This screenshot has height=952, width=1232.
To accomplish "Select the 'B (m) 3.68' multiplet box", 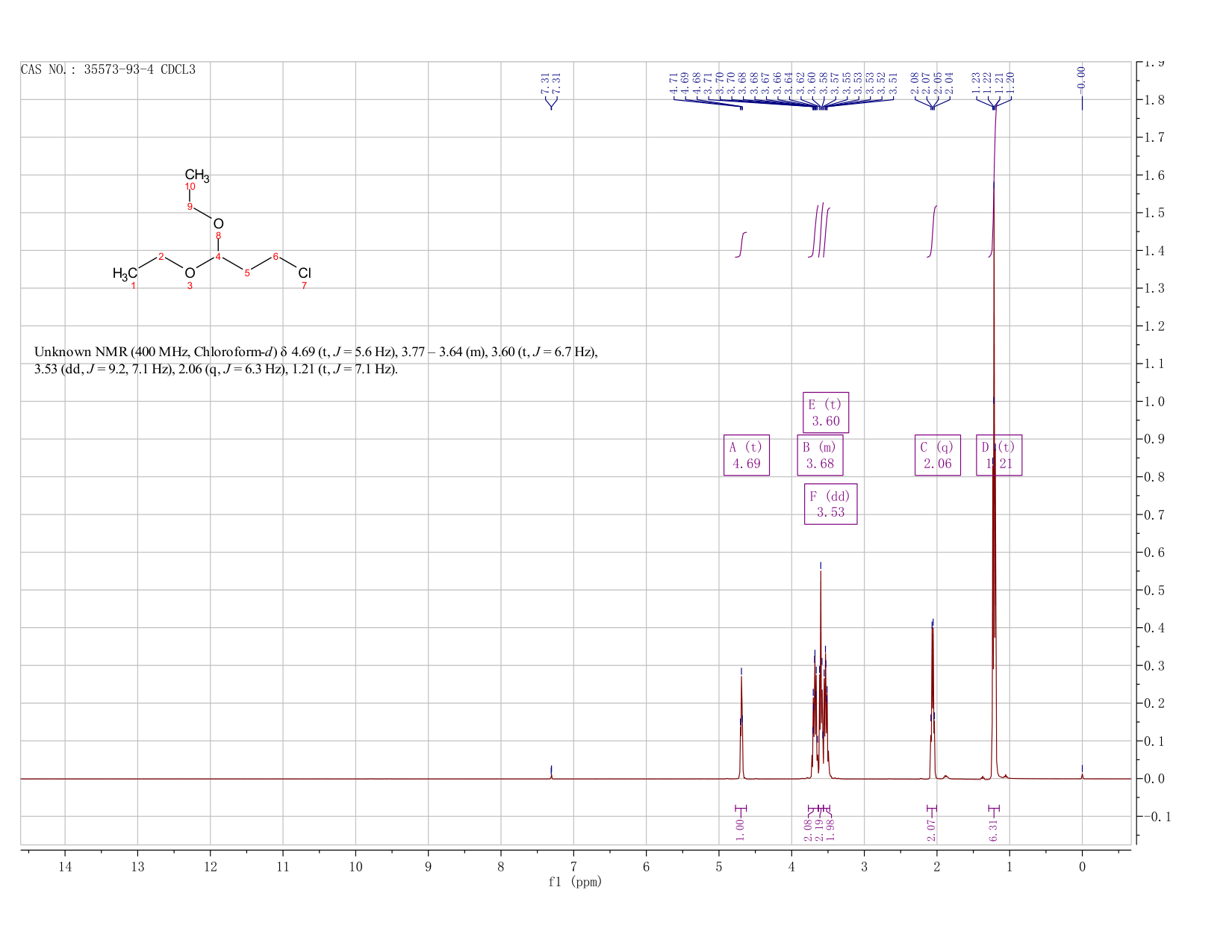I will [x=820, y=455].
